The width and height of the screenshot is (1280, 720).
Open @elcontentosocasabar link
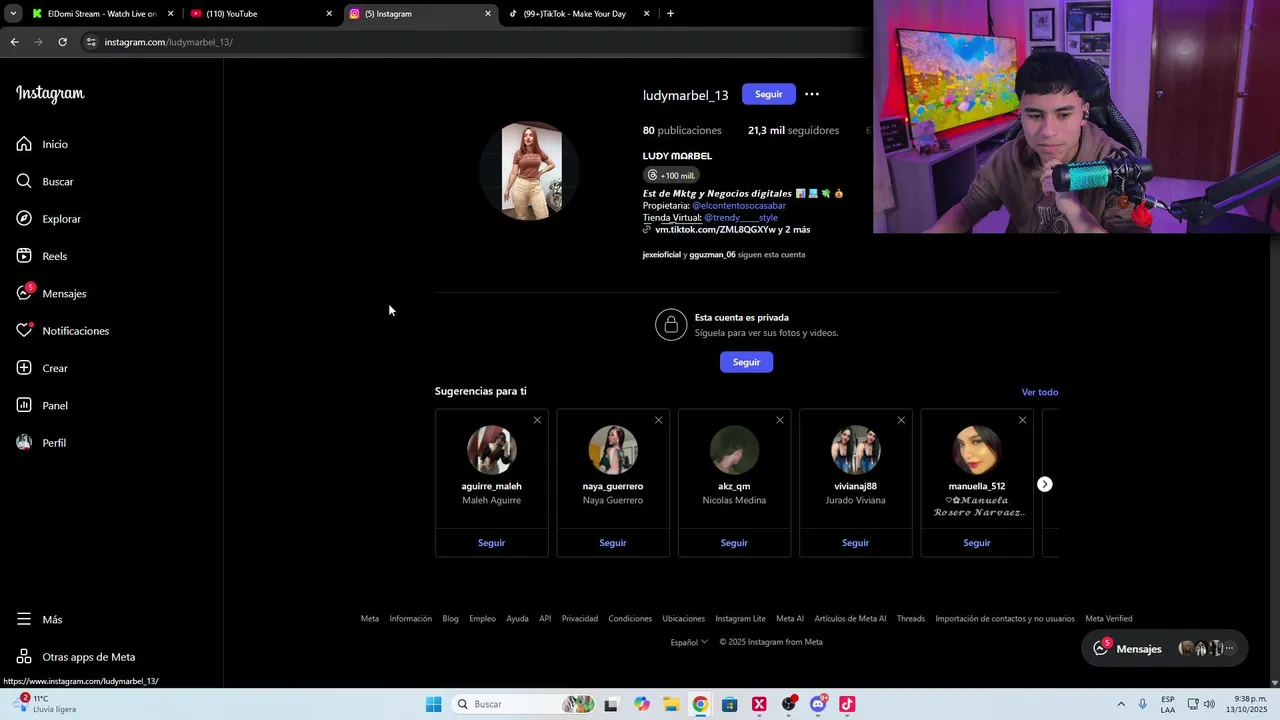(739, 206)
